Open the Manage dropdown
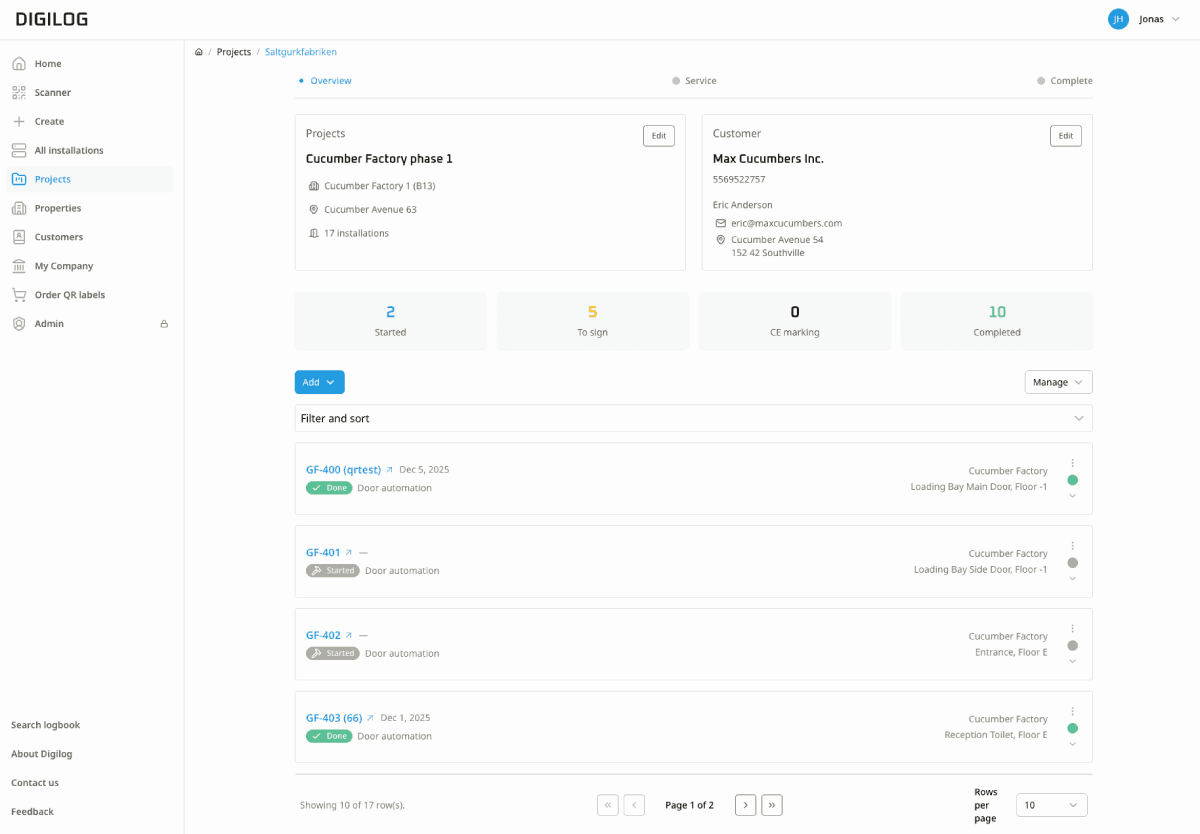This screenshot has width=1200, height=834. tap(1058, 382)
